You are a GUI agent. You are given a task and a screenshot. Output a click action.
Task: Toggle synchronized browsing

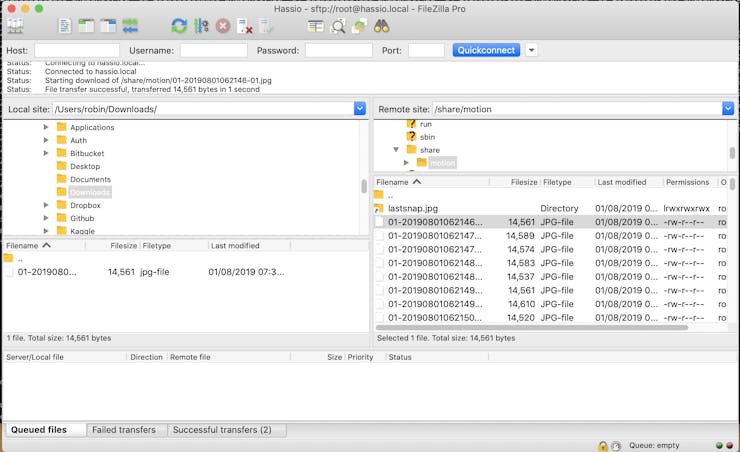pyautogui.click(x=359, y=26)
